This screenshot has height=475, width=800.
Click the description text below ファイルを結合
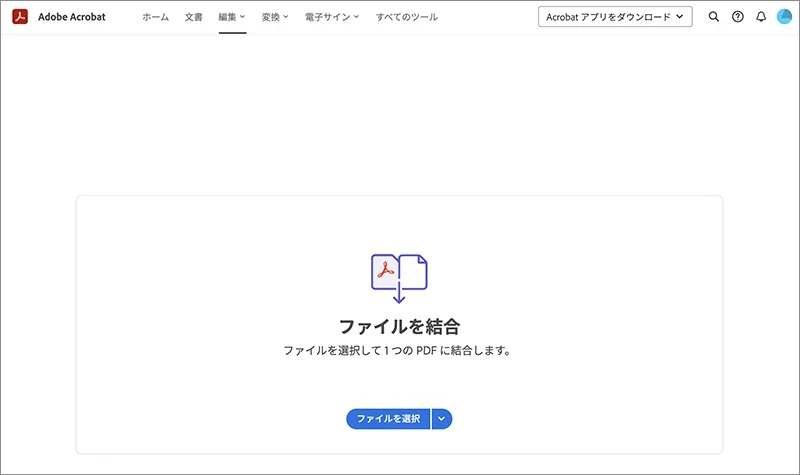[x=399, y=351]
